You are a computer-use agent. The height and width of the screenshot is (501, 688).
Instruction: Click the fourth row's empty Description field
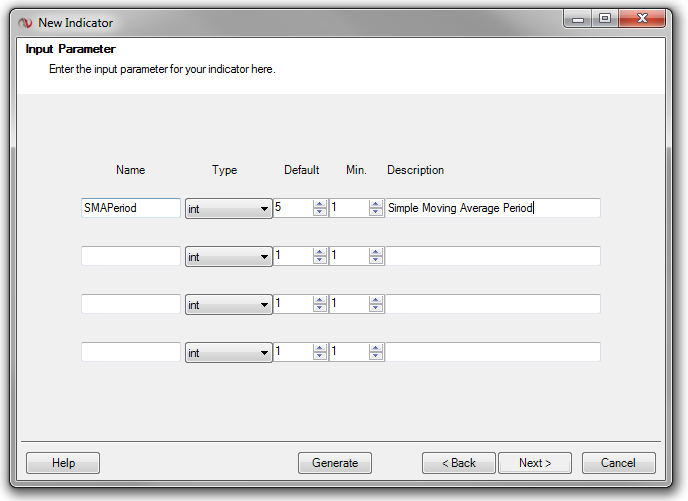click(493, 352)
